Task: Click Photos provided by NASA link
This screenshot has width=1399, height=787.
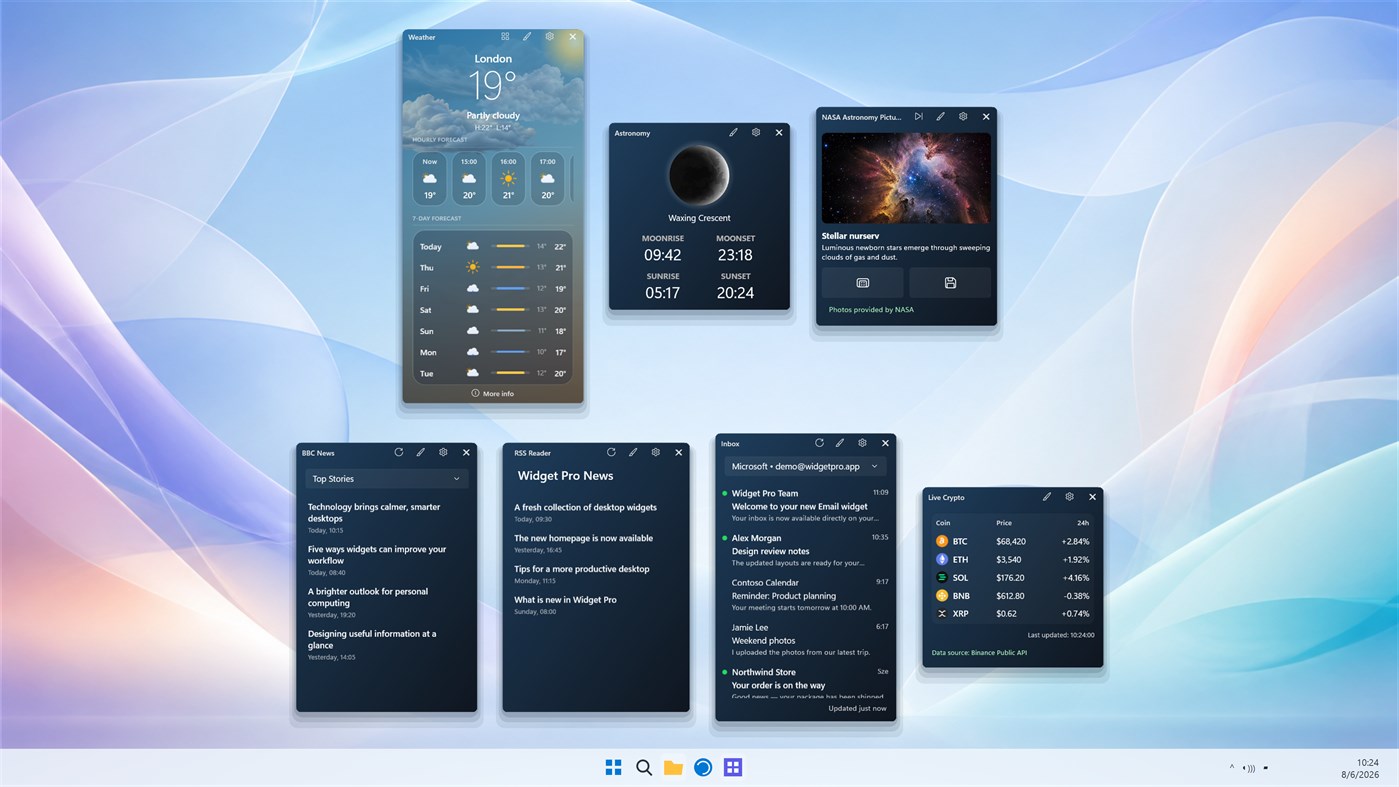Action: (x=871, y=310)
